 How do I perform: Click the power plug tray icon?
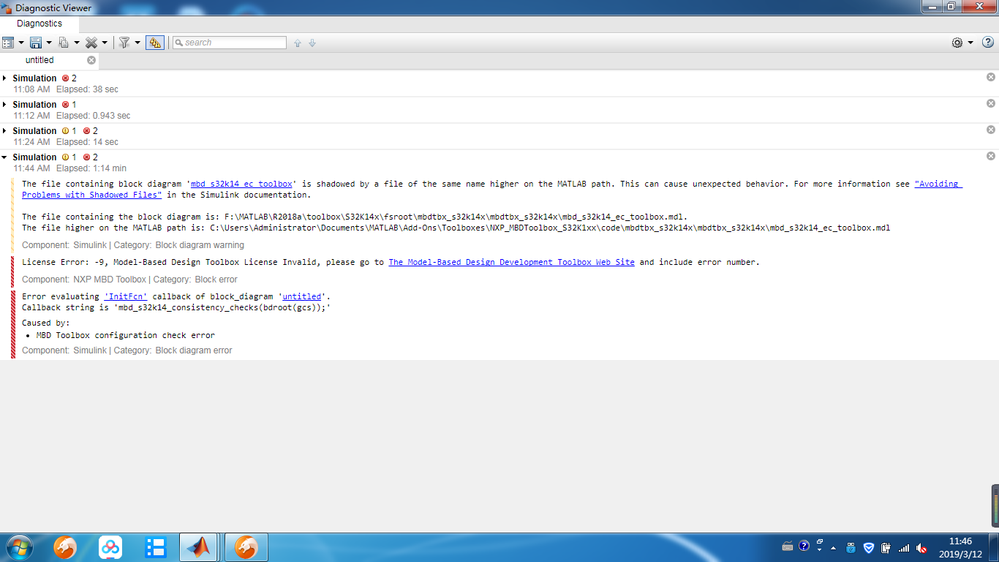point(886,548)
